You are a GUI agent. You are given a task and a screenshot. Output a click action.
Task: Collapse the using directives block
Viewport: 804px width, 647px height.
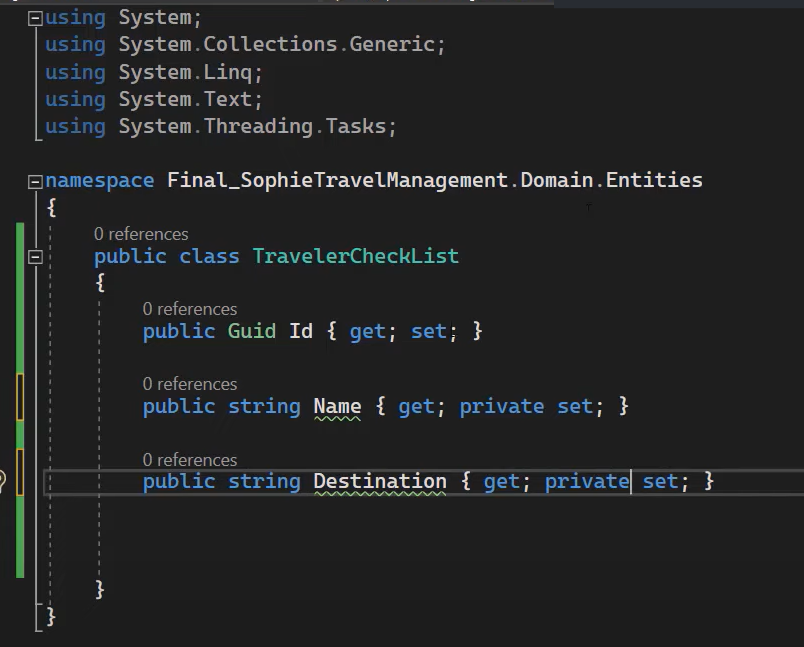pos(36,18)
